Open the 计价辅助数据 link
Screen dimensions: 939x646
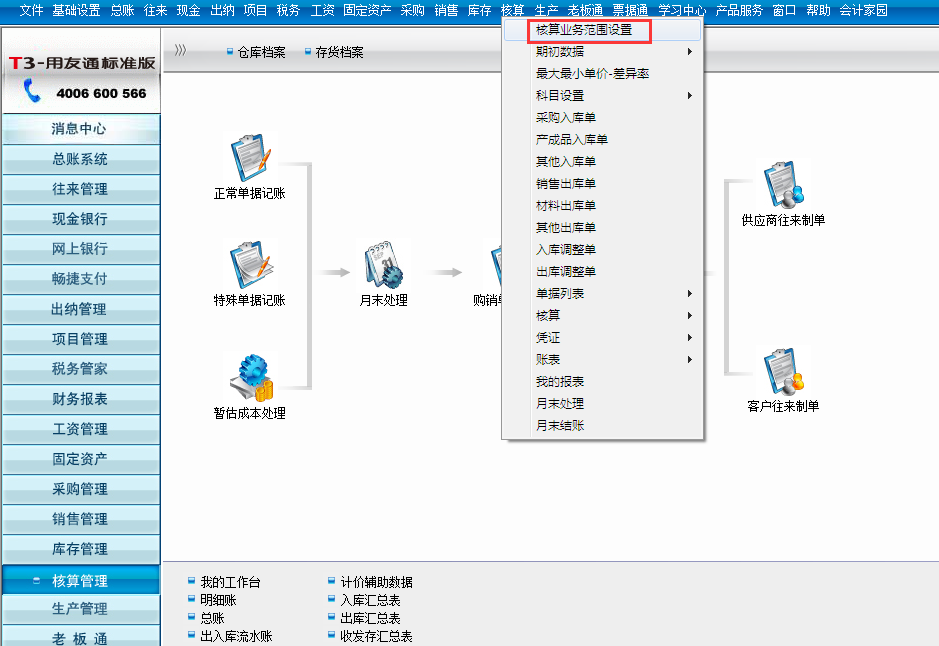pyautogui.click(x=376, y=582)
